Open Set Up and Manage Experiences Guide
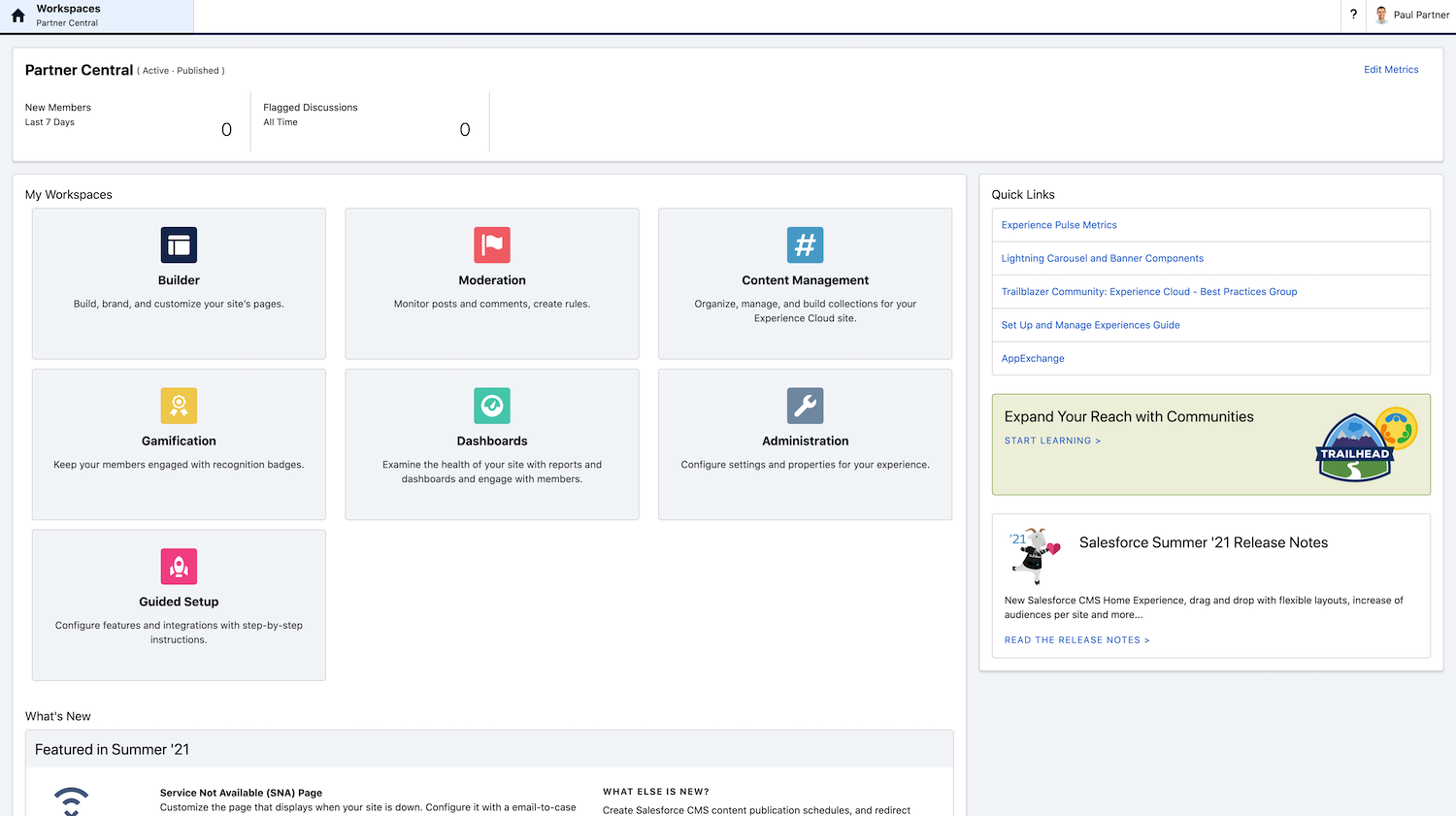 tap(1090, 325)
